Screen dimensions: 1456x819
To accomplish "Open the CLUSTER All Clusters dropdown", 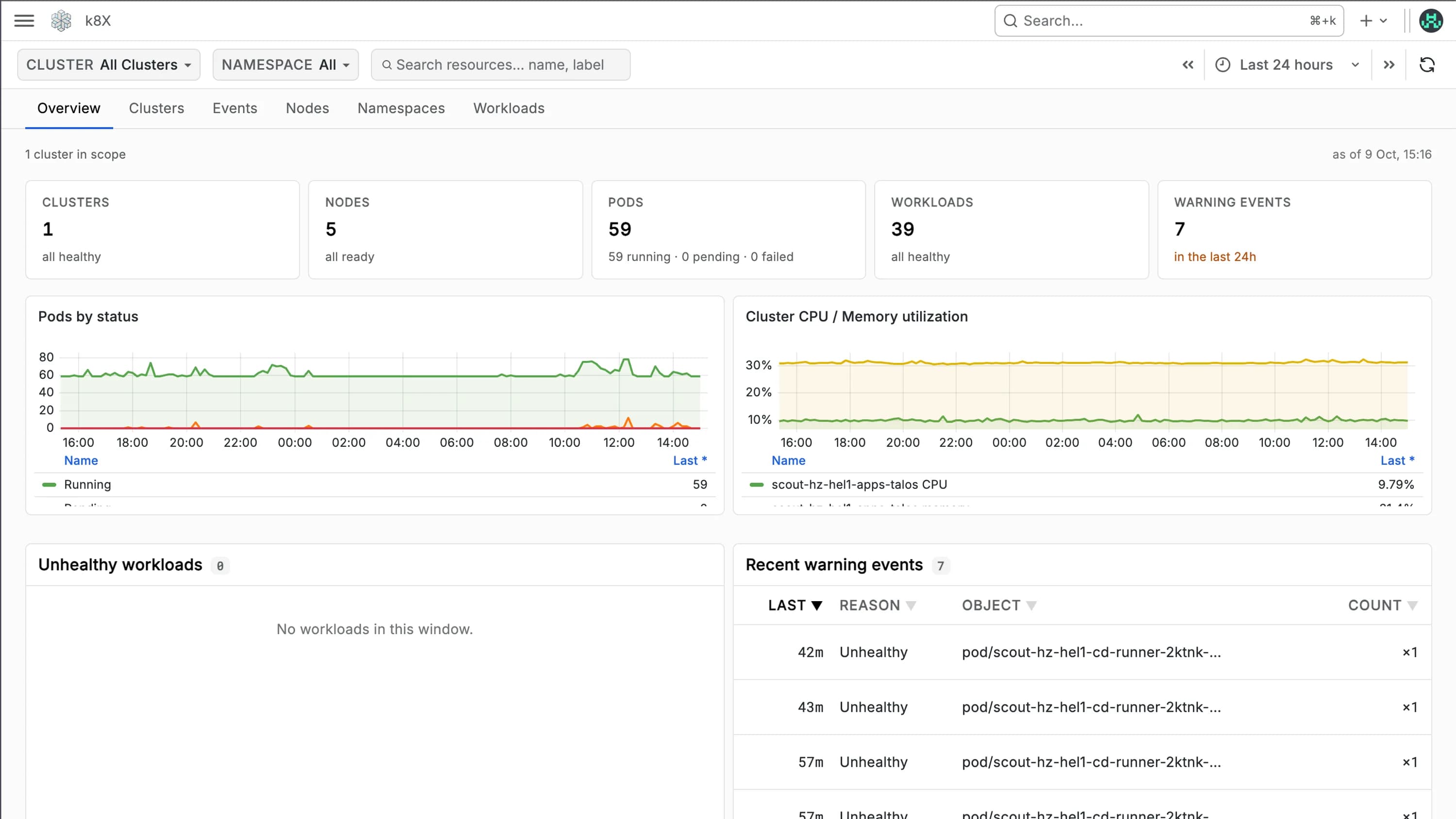I will [109, 65].
